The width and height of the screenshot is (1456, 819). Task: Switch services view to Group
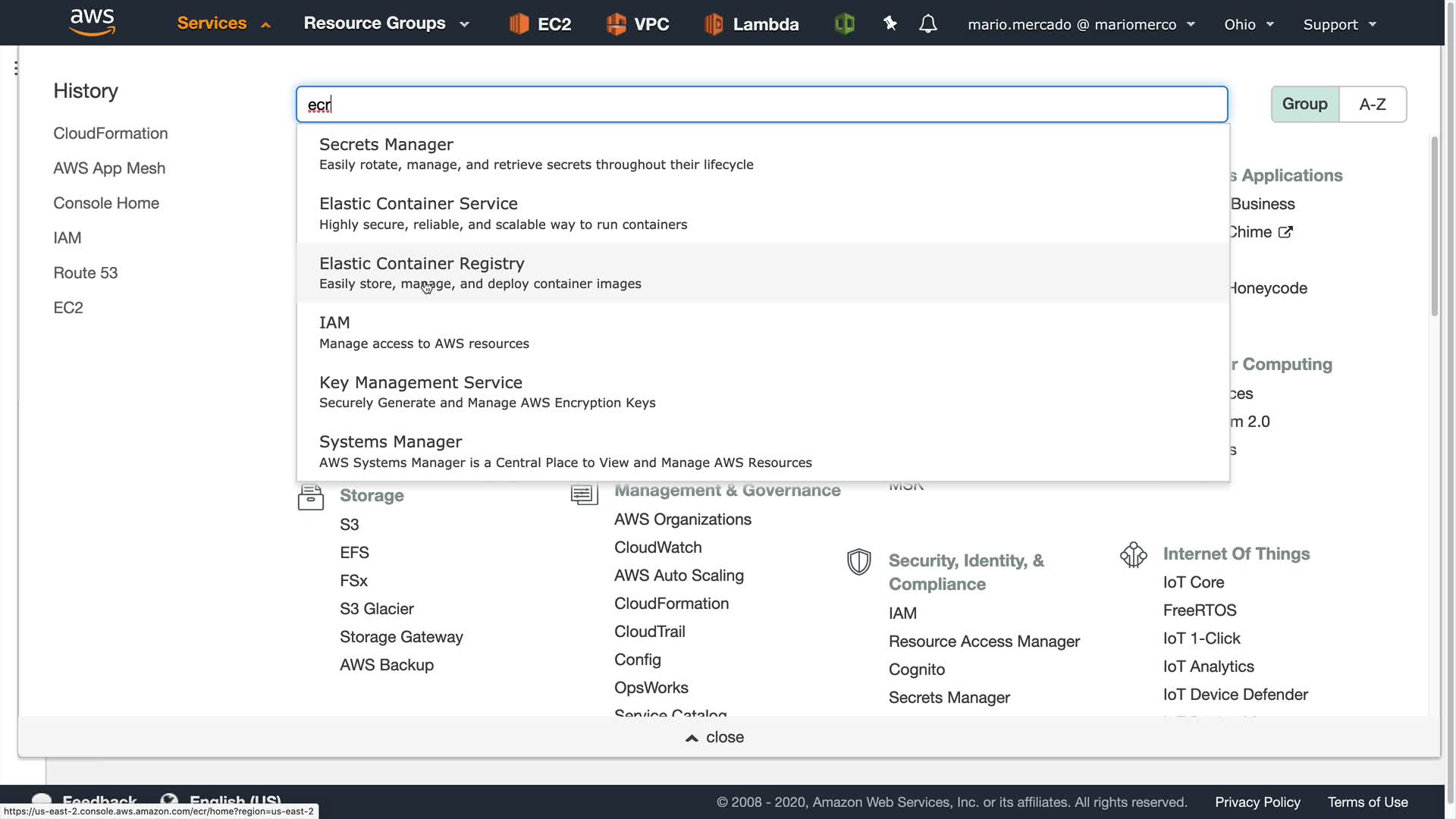coord(1304,104)
